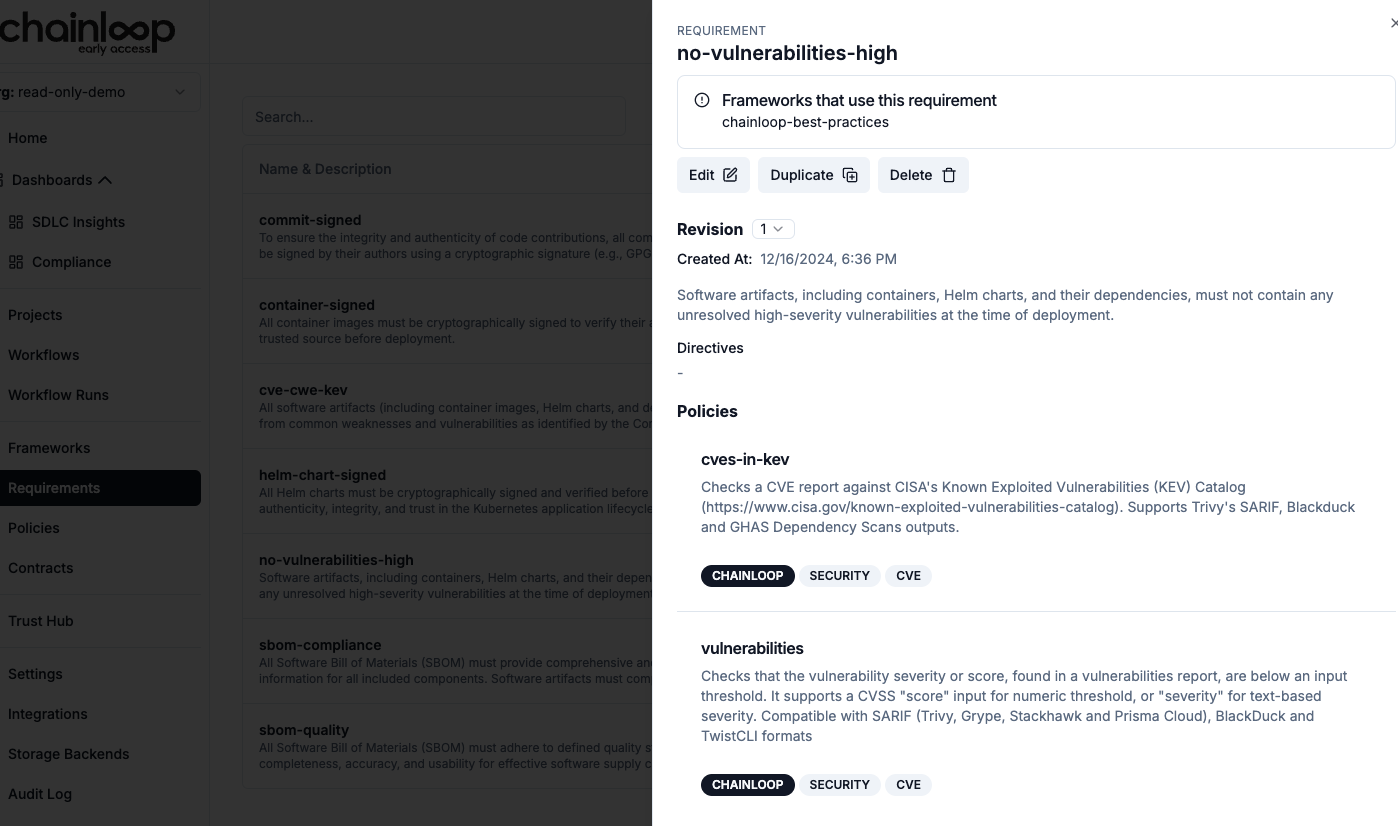
Task: Close the requirement detail panel
Action: pos(1393,23)
